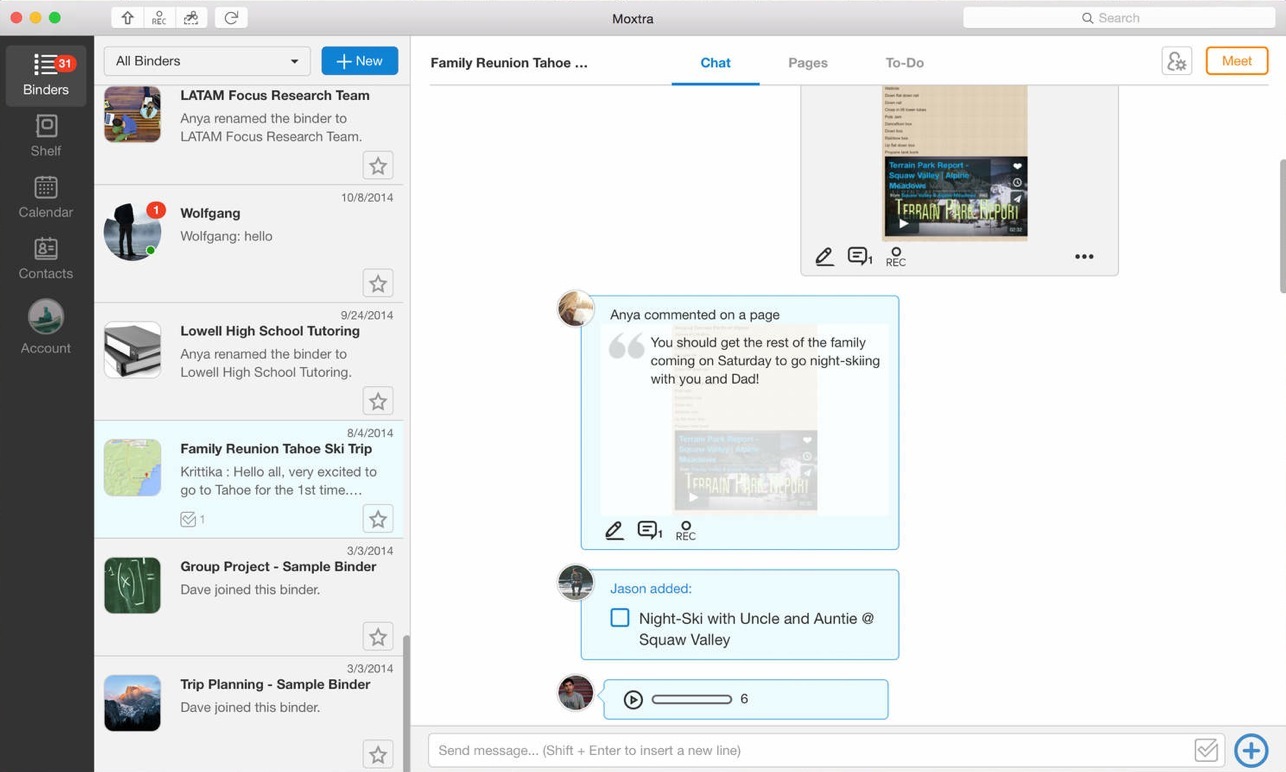
Task: Open the Calendar in sidebar
Action: click(46, 196)
